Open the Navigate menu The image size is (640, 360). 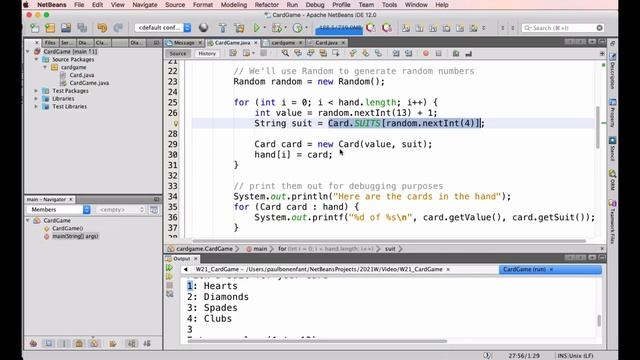coord(145,5)
